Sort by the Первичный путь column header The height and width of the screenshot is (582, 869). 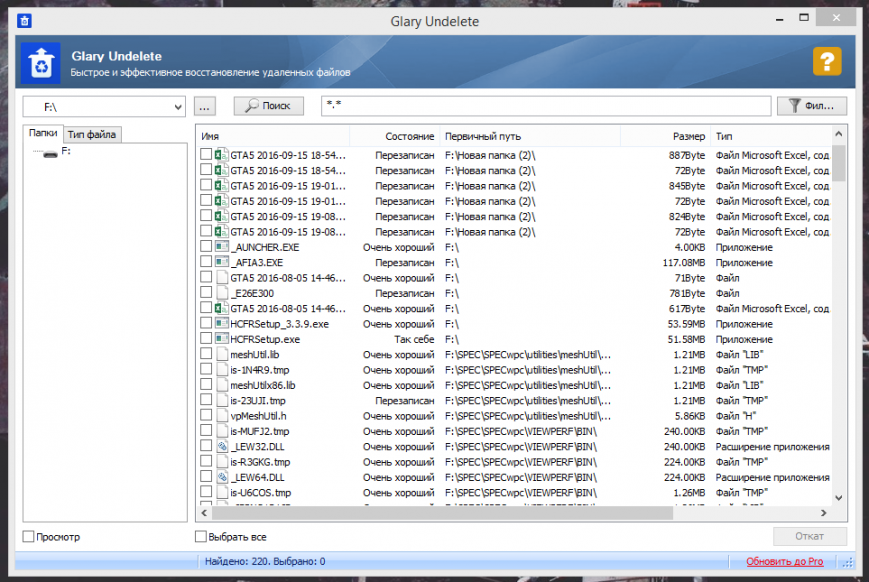click(530, 136)
